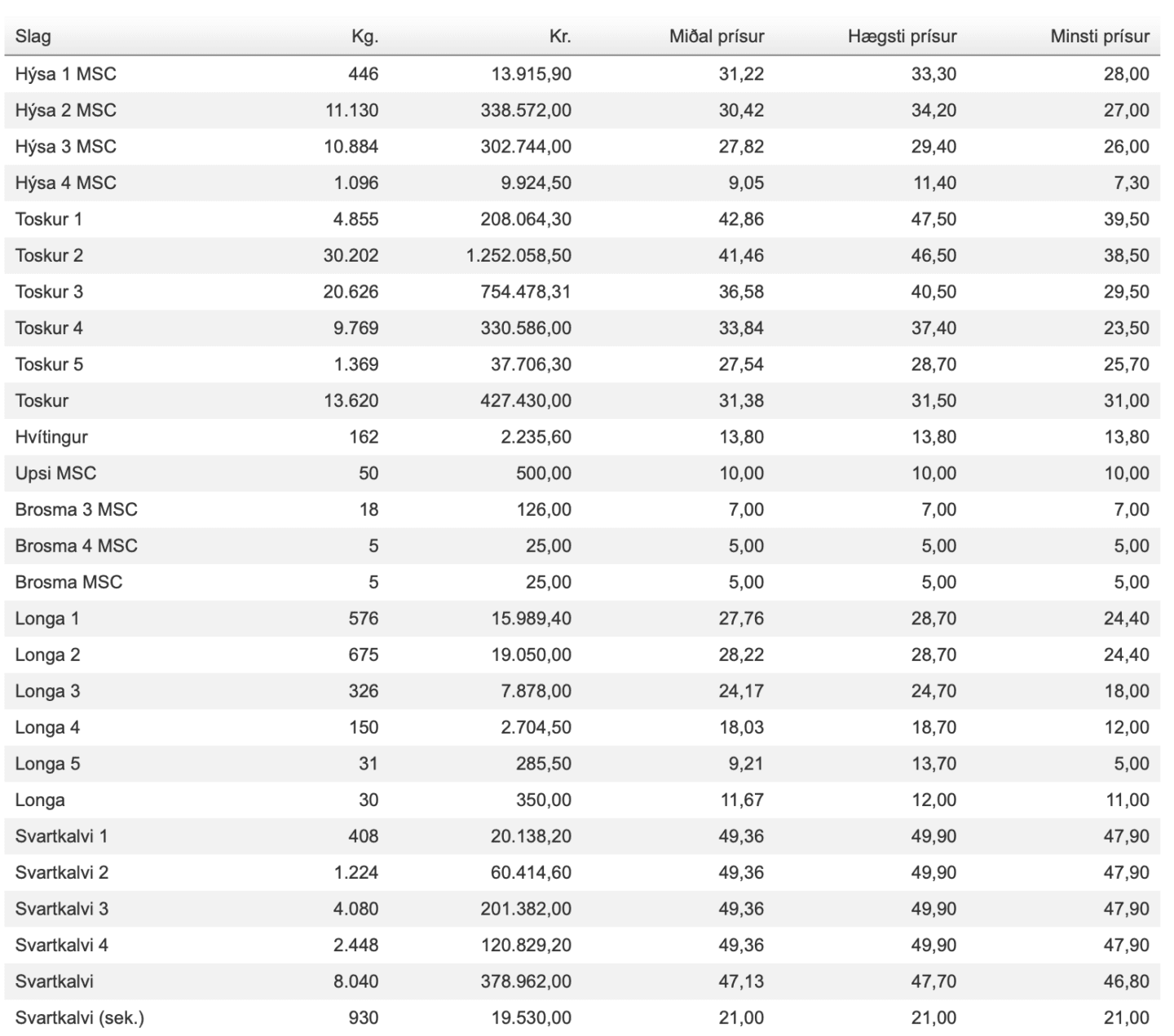1174x1036 pixels.
Task: Select the Hvítingur row
Action: (51, 437)
